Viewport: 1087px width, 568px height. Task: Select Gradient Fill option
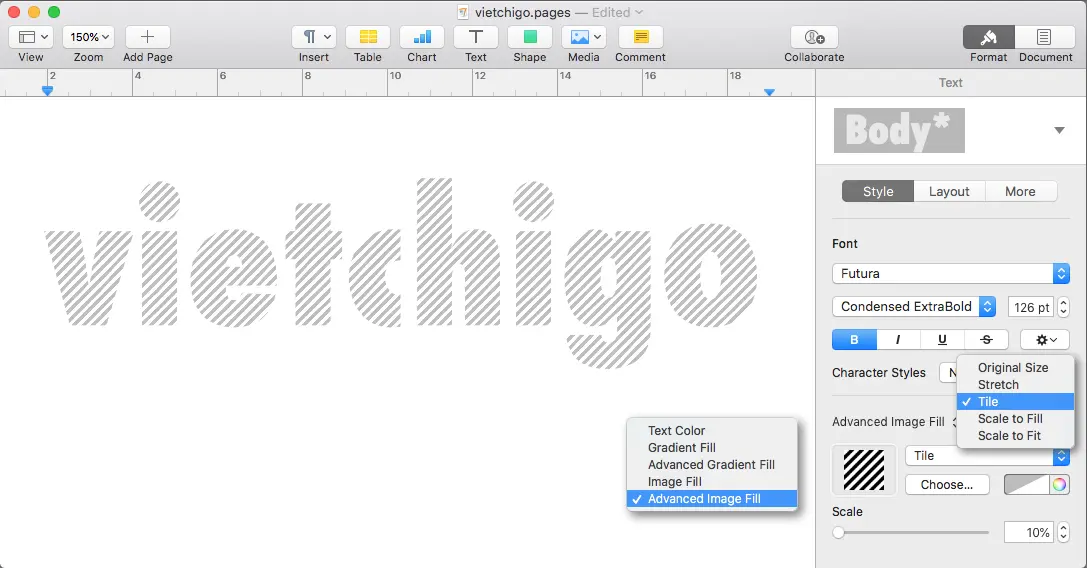coord(712,447)
